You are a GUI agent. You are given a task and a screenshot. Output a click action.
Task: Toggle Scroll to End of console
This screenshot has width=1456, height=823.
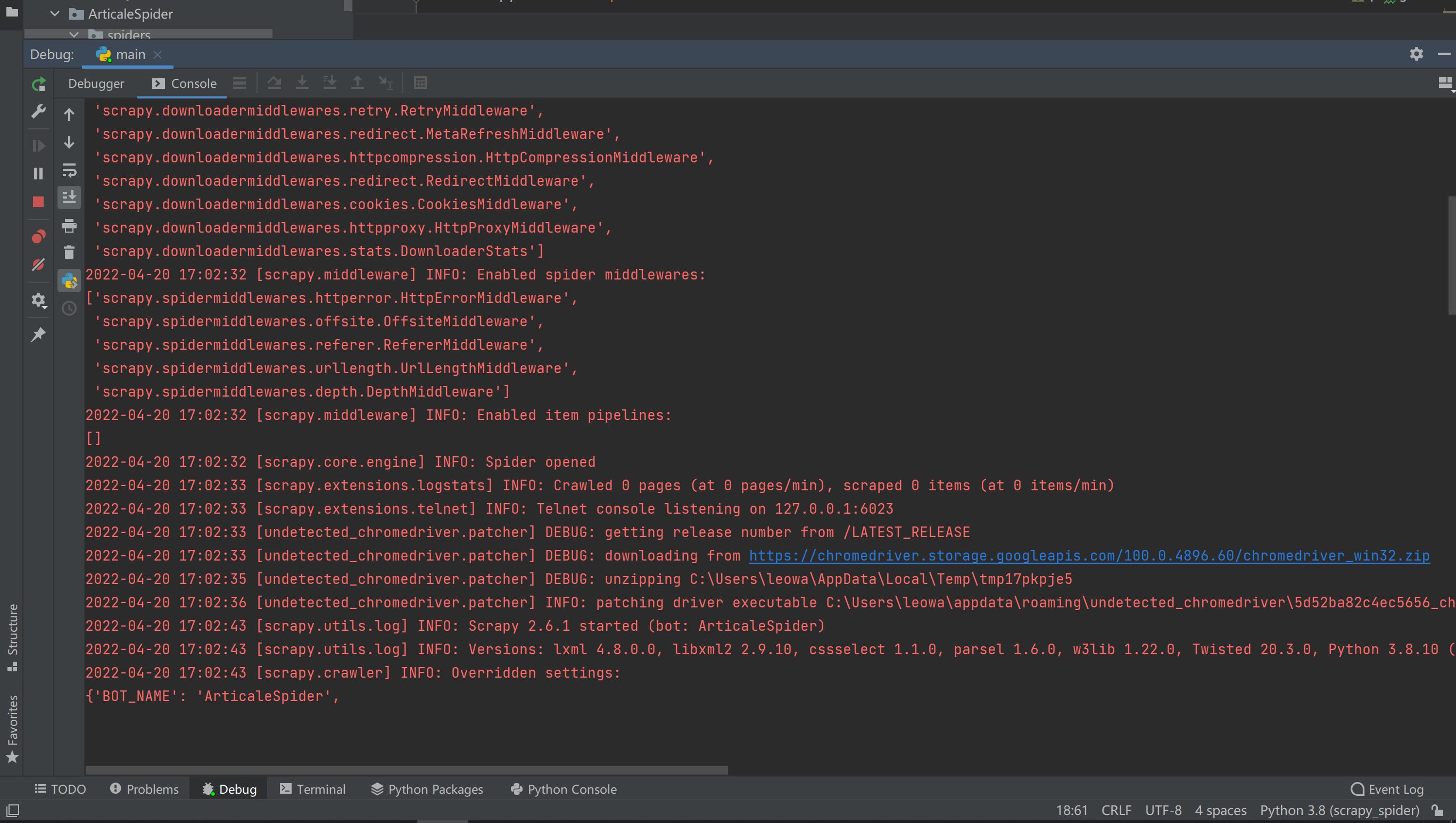[69, 197]
